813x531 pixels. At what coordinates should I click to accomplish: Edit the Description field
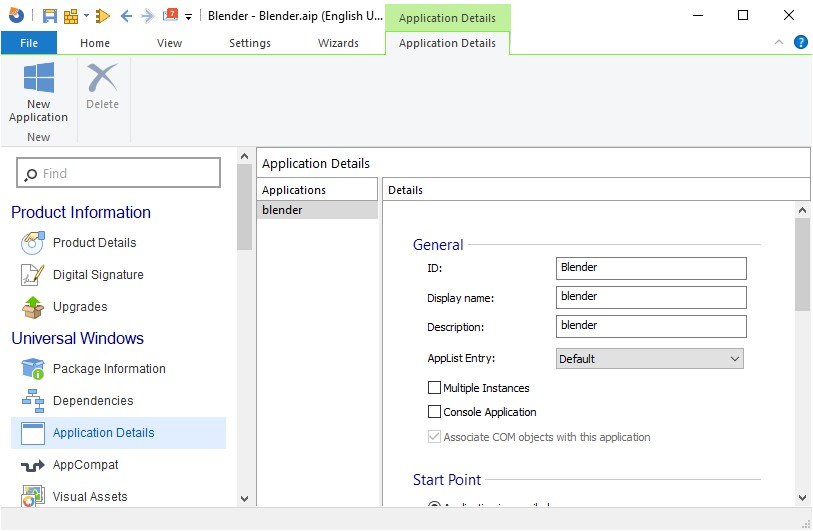point(651,326)
